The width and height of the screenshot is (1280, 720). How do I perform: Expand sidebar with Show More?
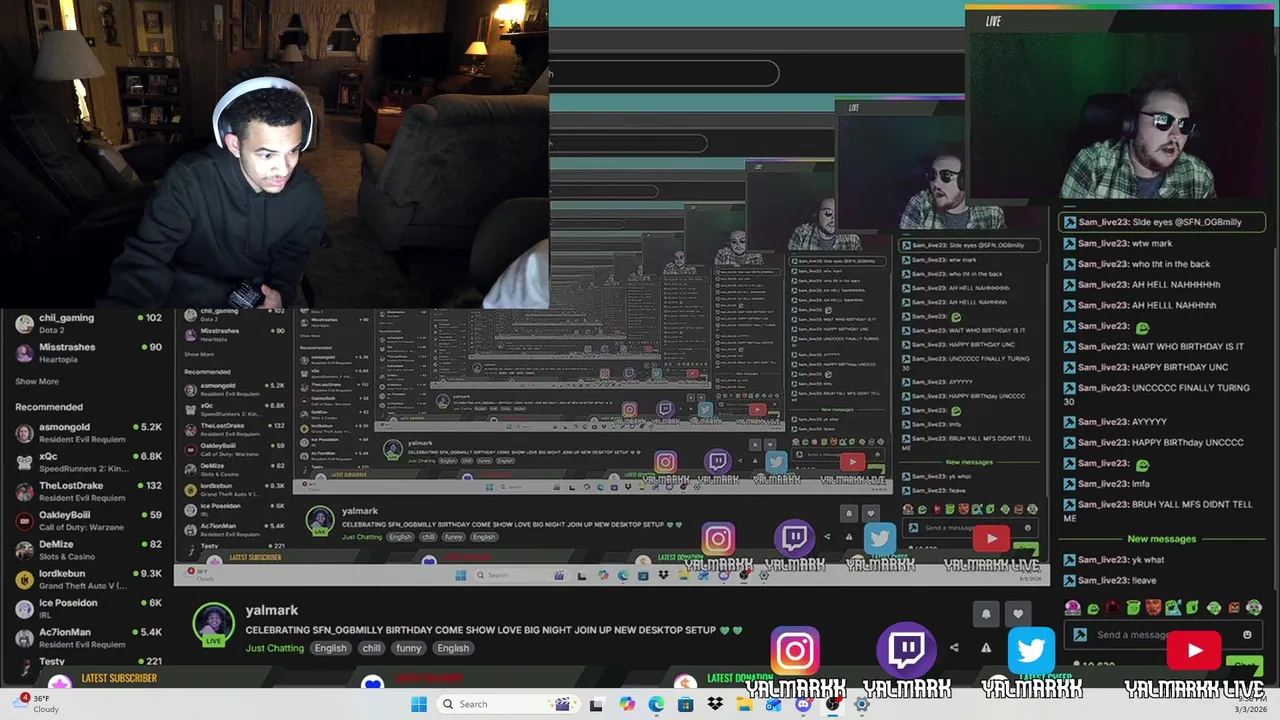[37, 381]
